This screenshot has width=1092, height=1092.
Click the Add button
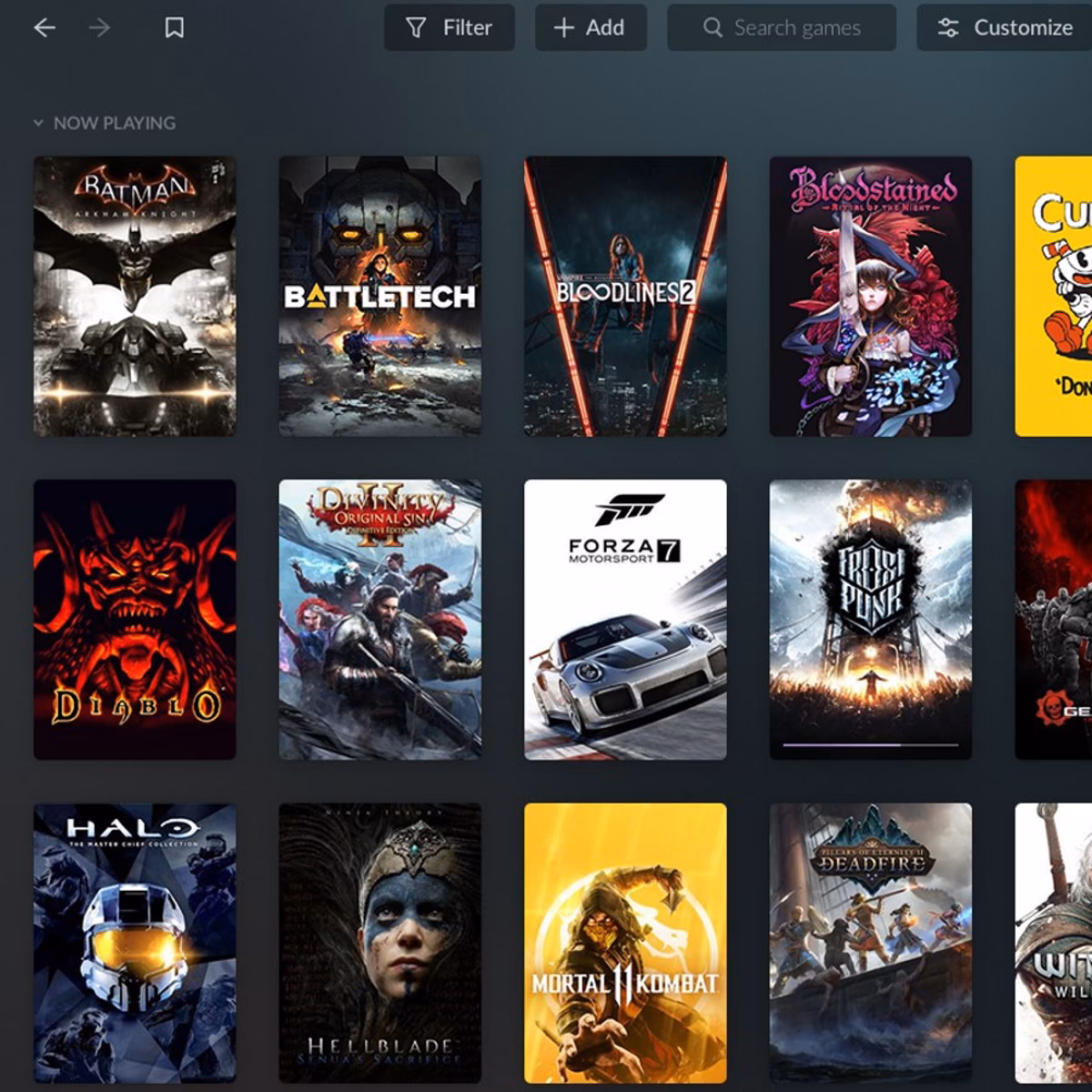(x=591, y=27)
